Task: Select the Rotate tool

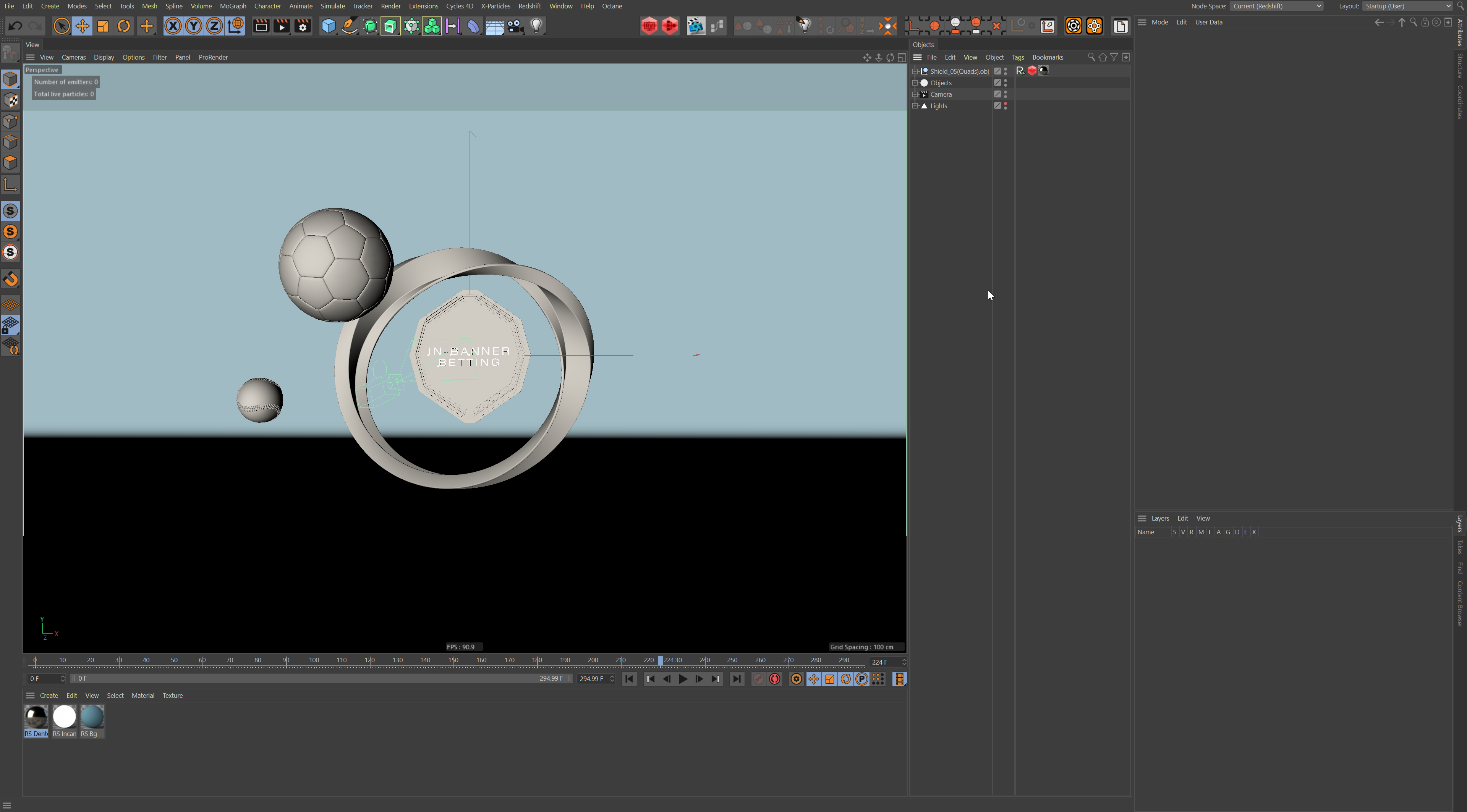Action: 123,26
